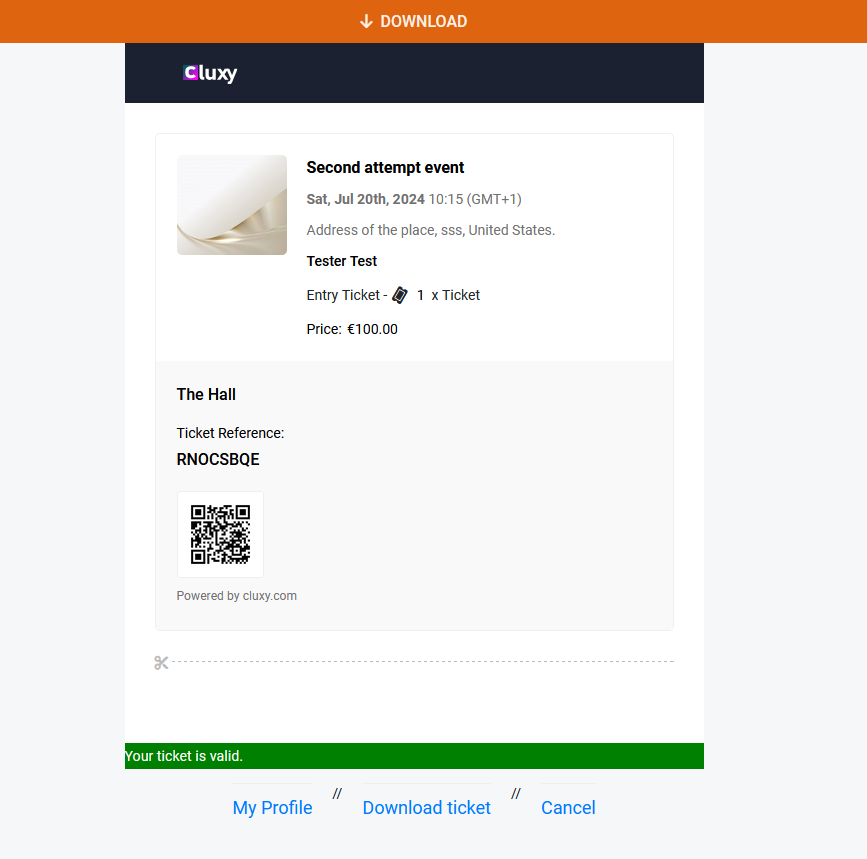Screen dimensions: 867x859
Task: Click the Cluxy logo
Action: pos(209,72)
